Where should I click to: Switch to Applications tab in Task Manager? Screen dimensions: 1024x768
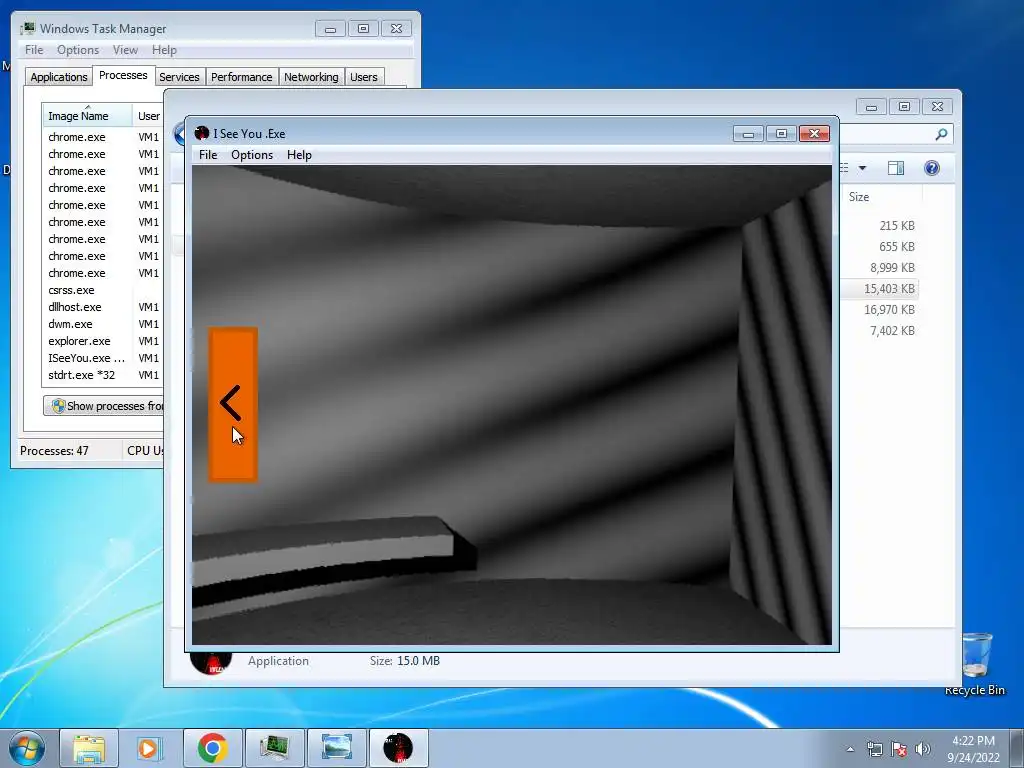[x=59, y=77]
